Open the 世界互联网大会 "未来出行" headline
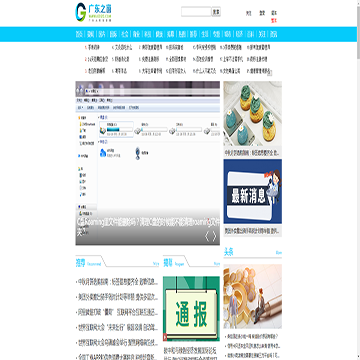Screen dimensions: 360x360 (x=117, y=327)
